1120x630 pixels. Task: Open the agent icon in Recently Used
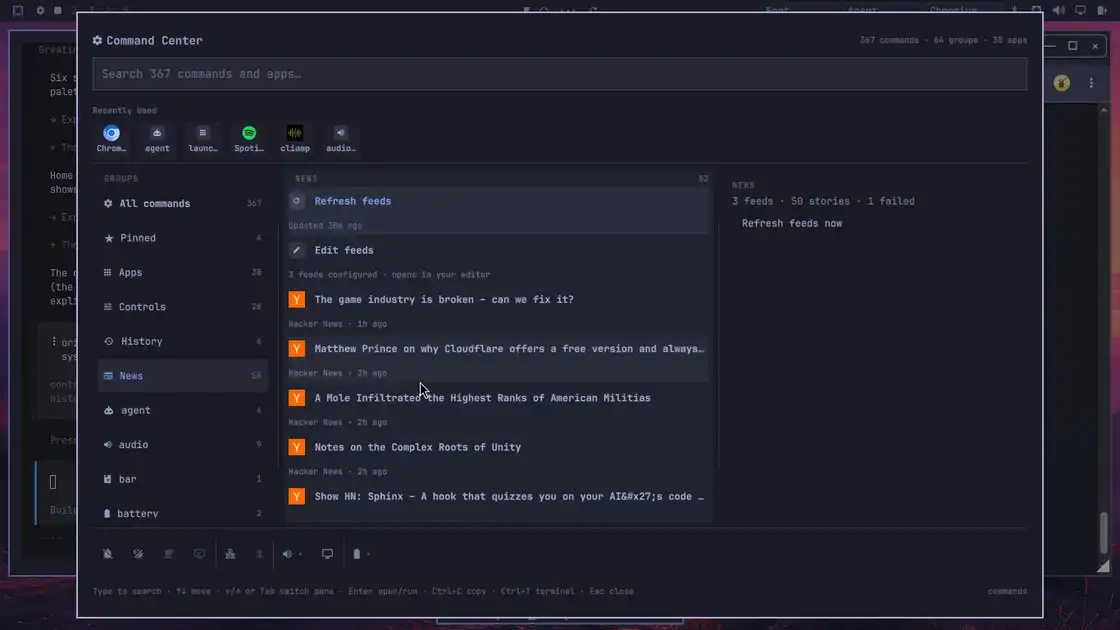[157, 138]
